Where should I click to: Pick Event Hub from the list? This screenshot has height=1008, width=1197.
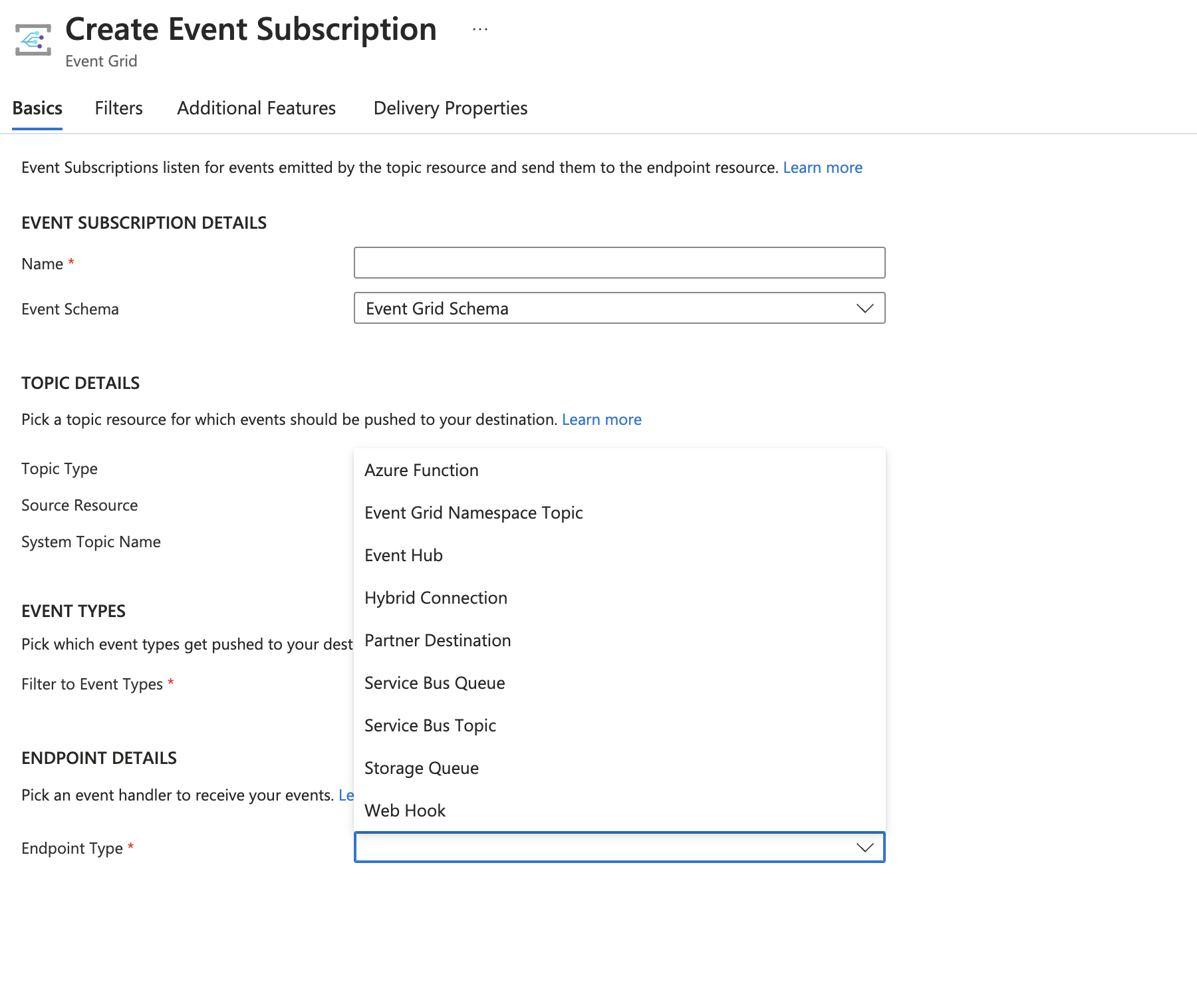pos(404,555)
